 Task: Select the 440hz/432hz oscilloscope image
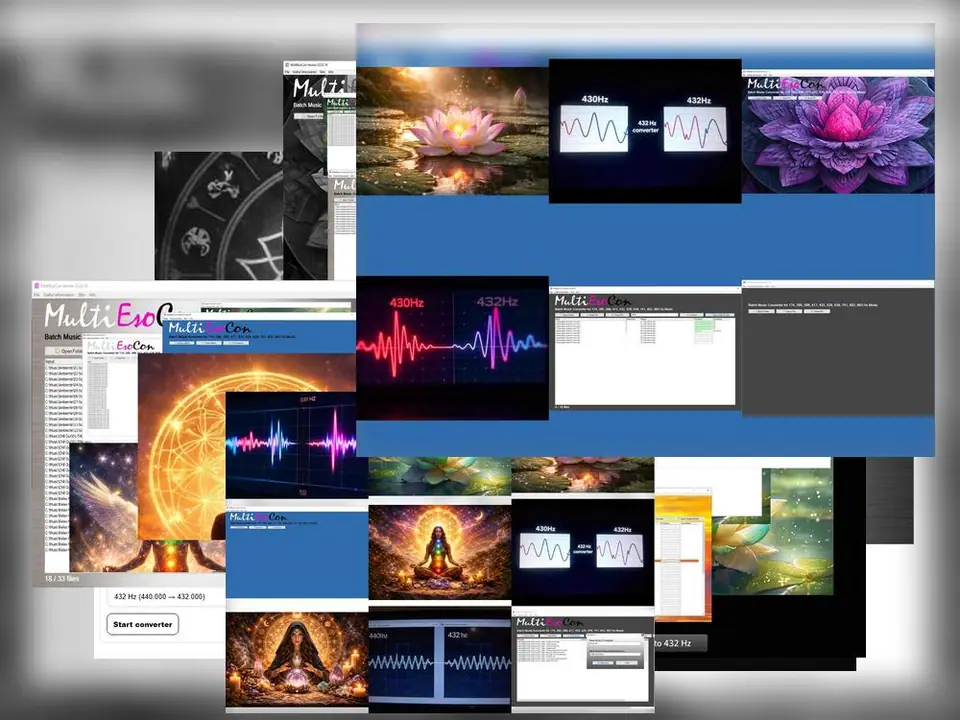pyautogui.click(x=439, y=662)
